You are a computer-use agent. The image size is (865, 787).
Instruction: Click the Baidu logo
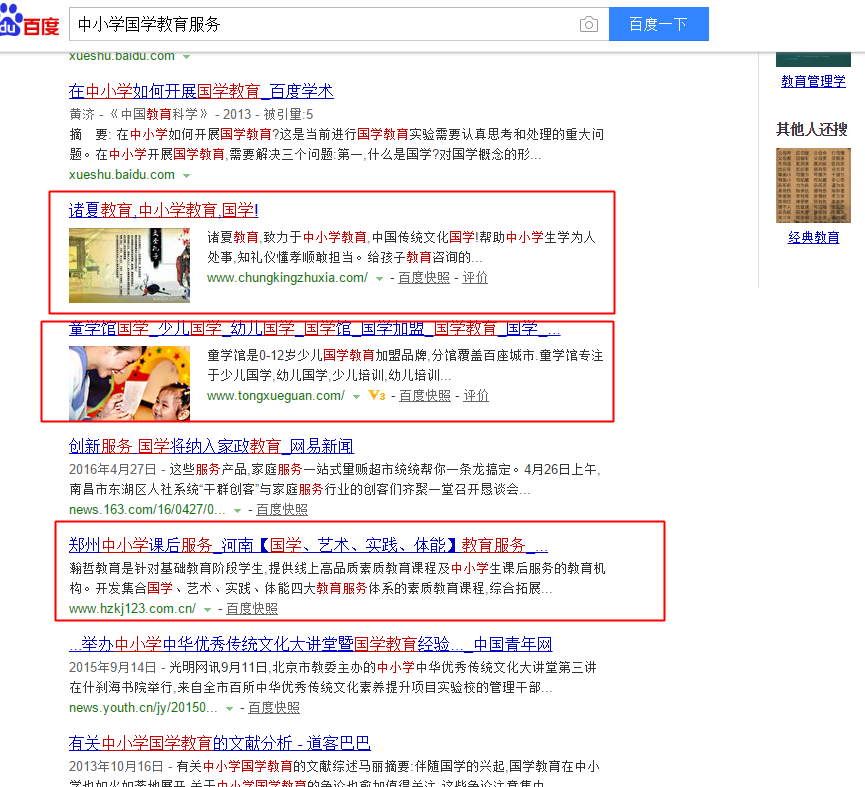click(x=29, y=21)
